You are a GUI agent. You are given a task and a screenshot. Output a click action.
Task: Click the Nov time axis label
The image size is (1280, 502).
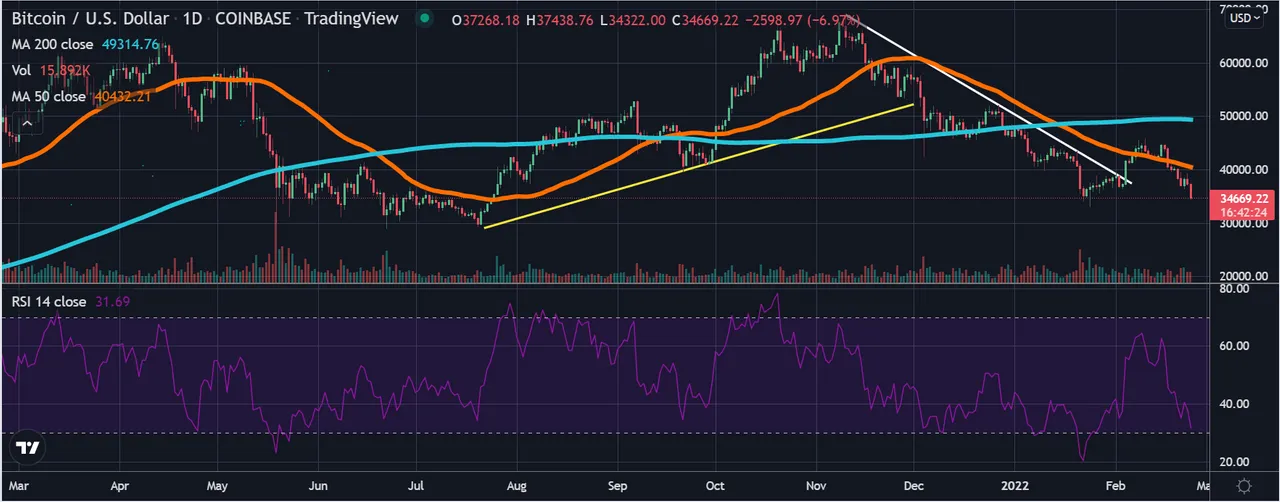(816, 485)
